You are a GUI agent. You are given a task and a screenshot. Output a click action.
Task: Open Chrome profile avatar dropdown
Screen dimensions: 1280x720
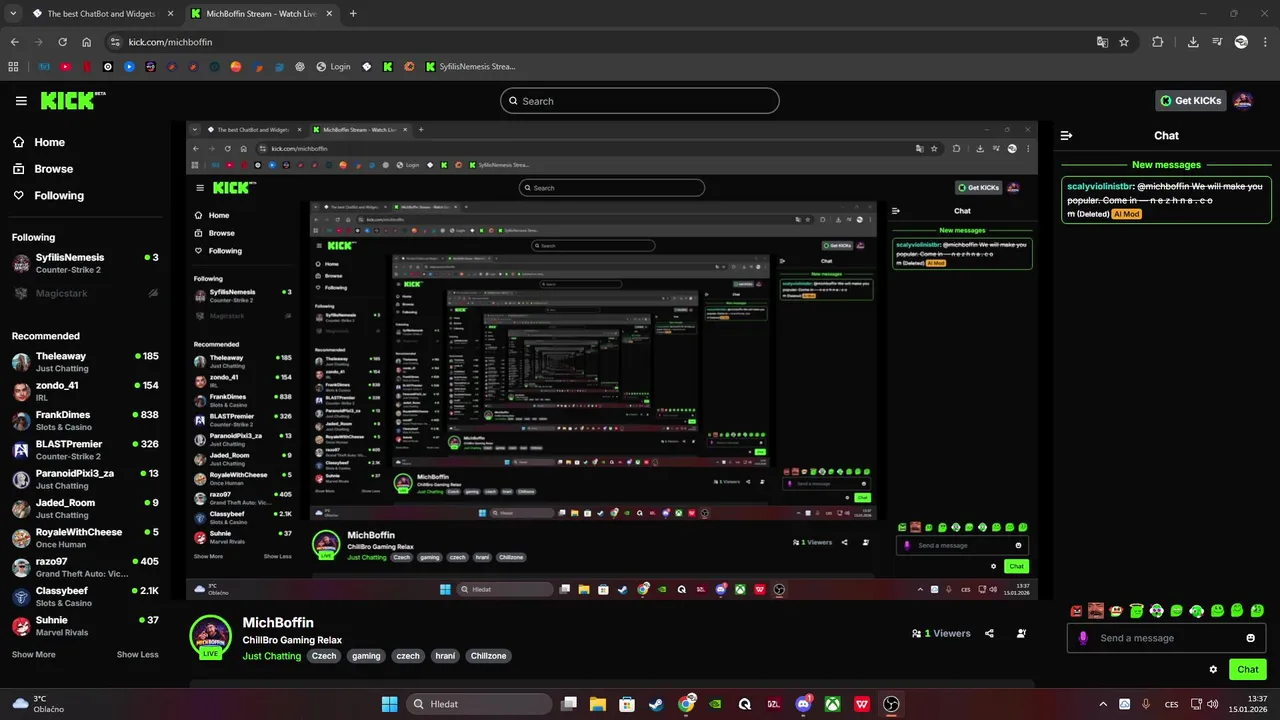tap(1241, 42)
